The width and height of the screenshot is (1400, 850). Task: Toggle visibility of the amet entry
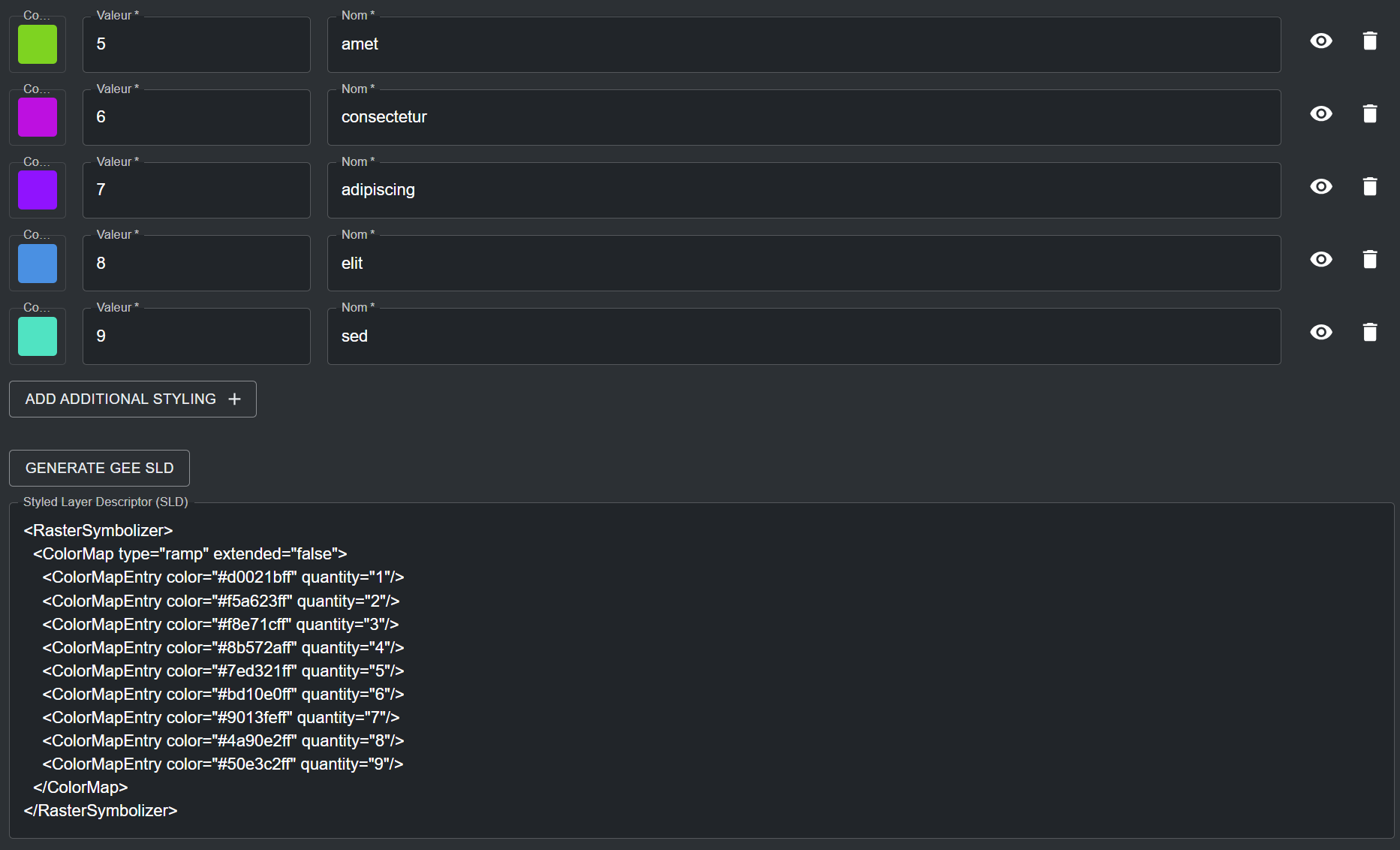(x=1320, y=41)
